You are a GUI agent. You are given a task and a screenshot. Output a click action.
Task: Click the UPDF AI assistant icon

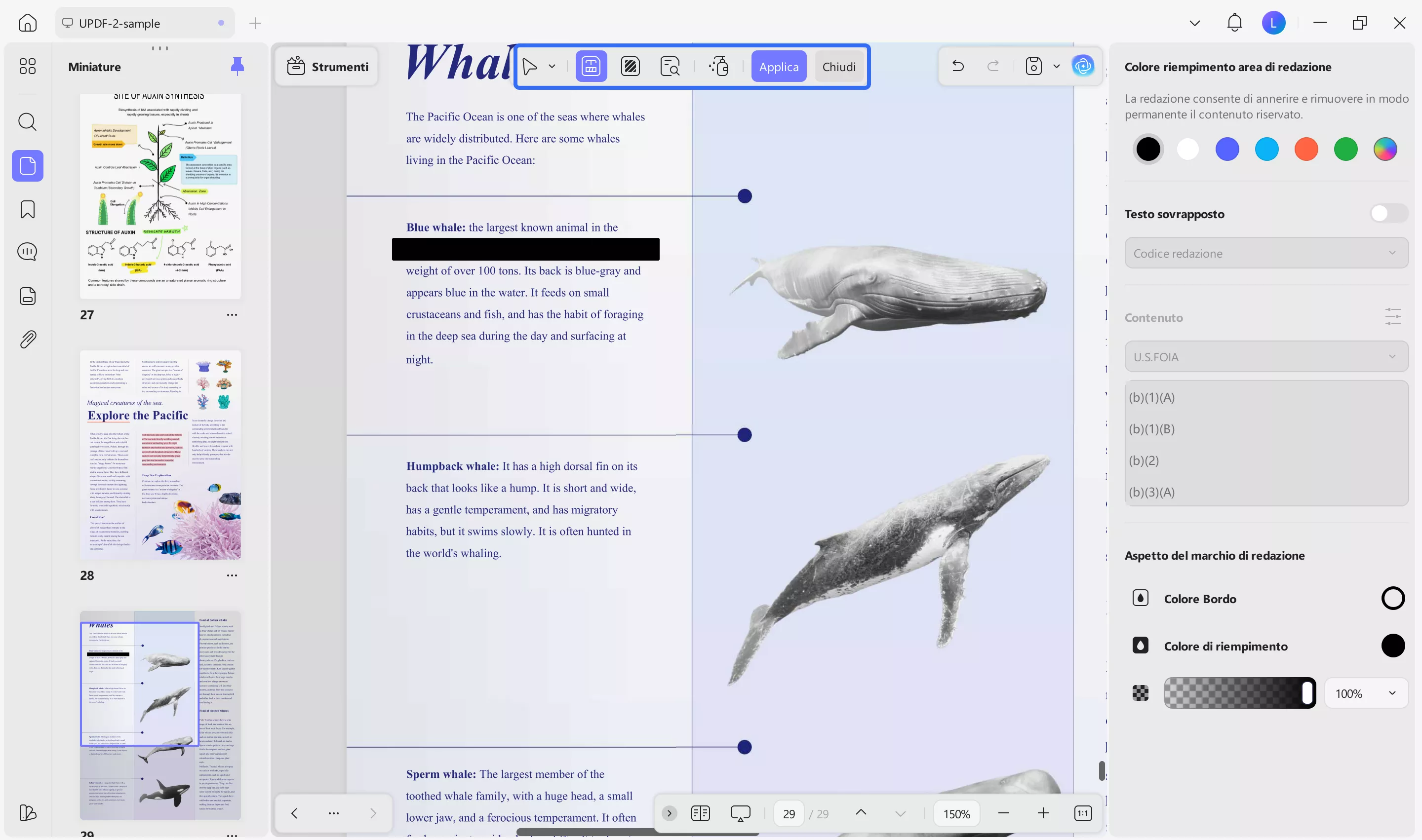(1083, 66)
